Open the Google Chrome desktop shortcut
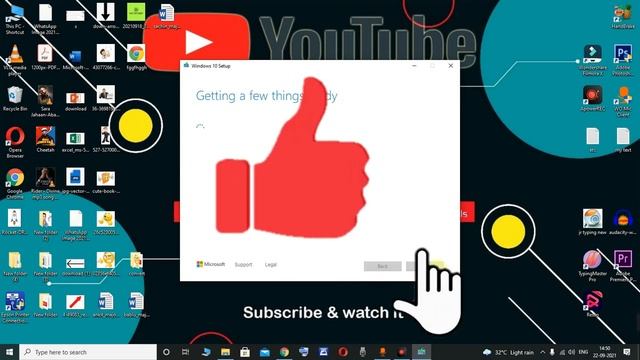The width and height of the screenshot is (640, 360). (15, 183)
